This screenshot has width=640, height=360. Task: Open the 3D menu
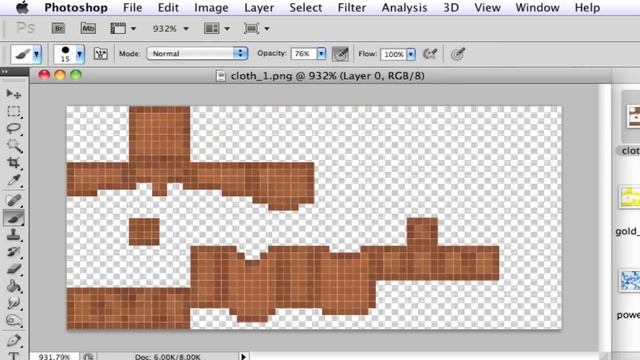pos(451,8)
